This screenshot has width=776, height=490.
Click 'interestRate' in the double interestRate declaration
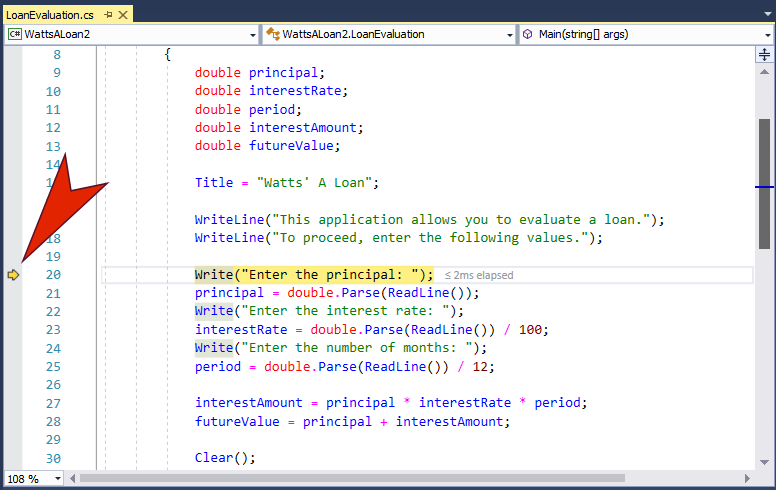295,91
